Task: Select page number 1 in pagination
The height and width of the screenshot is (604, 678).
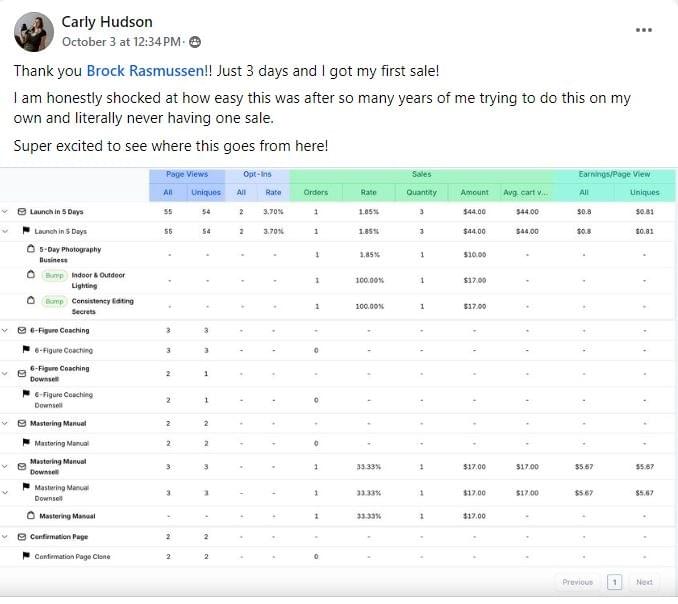Action: pos(615,582)
